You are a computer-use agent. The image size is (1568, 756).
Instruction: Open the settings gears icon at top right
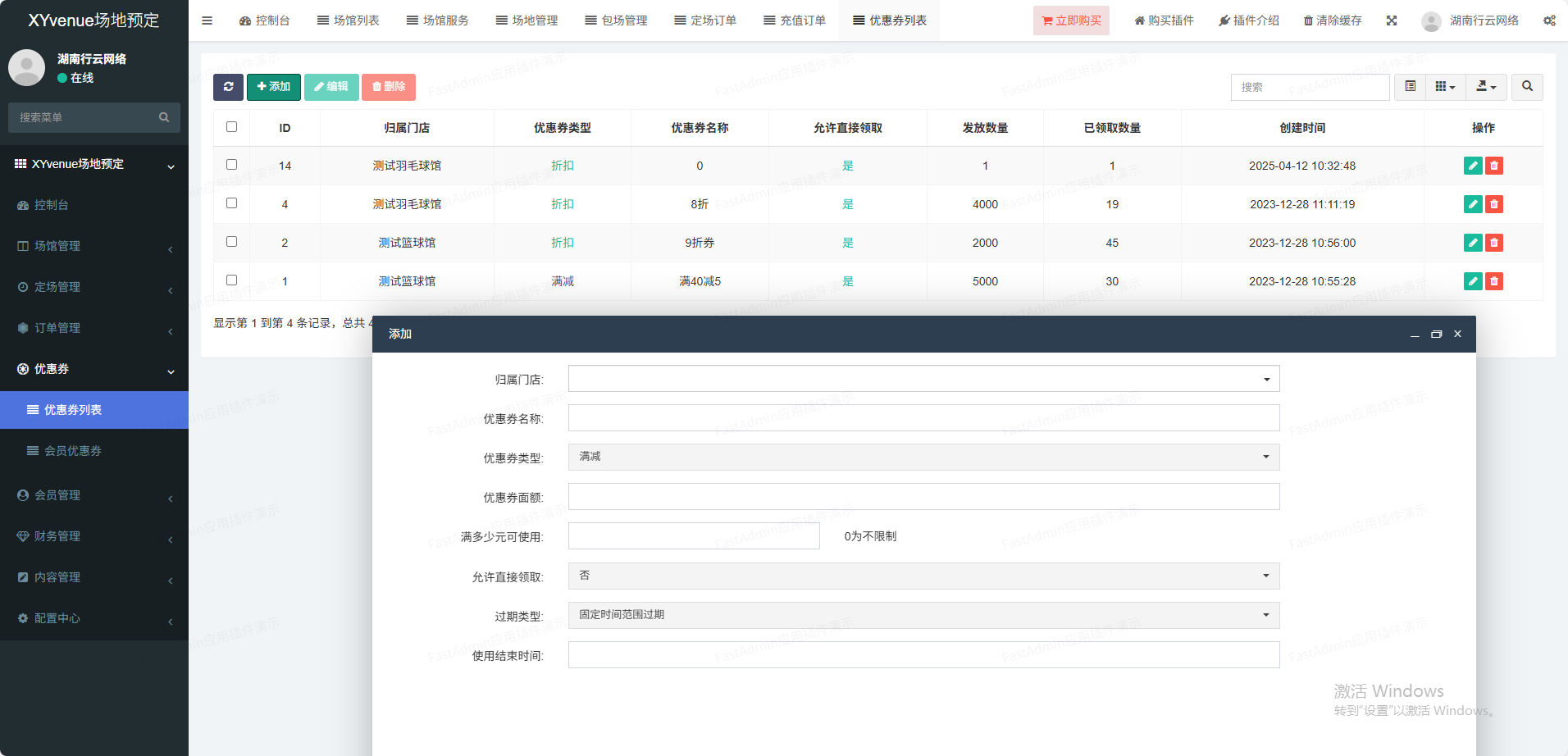(x=1549, y=20)
